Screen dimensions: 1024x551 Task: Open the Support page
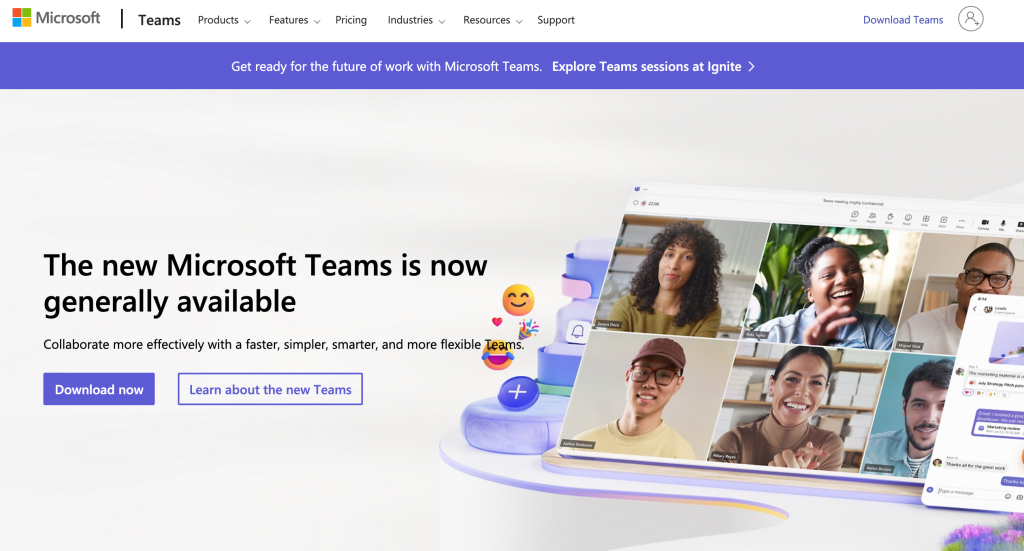556,20
